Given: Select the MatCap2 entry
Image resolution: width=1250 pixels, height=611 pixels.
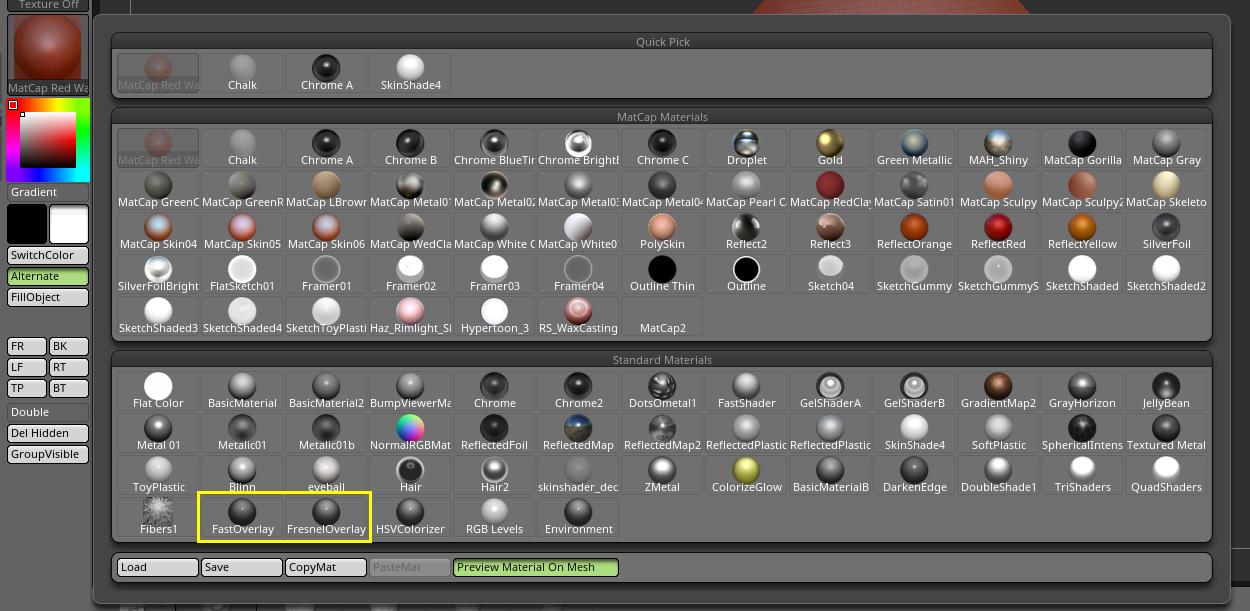Looking at the screenshot, I should click(662, 316).
